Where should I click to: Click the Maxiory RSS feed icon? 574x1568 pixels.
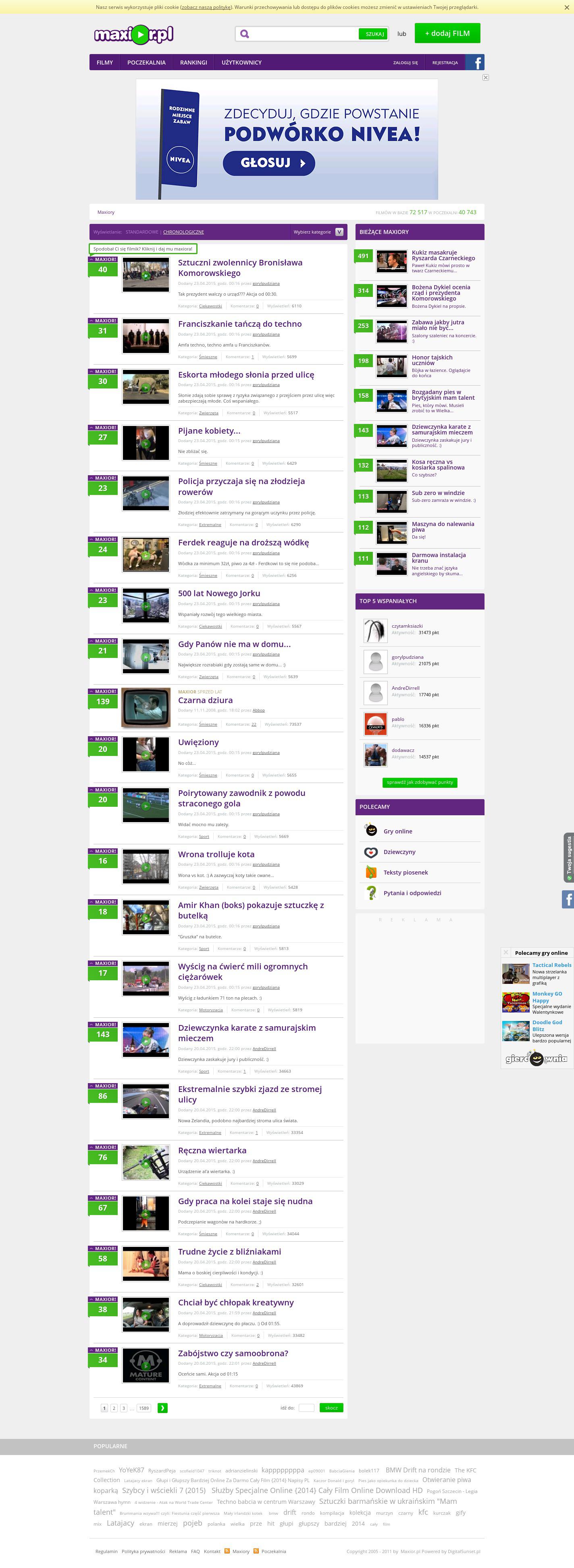[x=227, y=1551]
